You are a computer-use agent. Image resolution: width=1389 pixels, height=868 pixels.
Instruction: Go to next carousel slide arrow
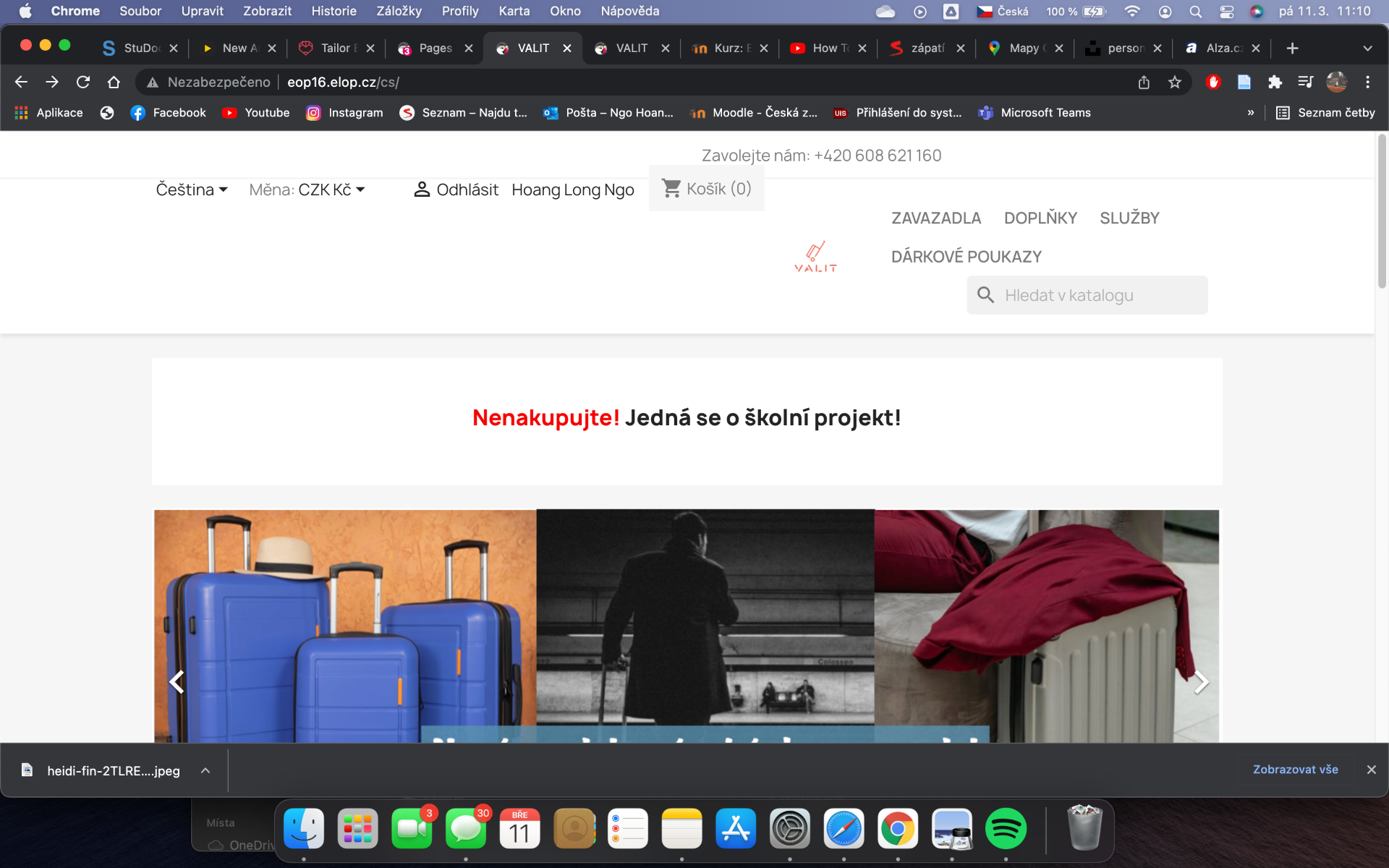coord(1200,681)
